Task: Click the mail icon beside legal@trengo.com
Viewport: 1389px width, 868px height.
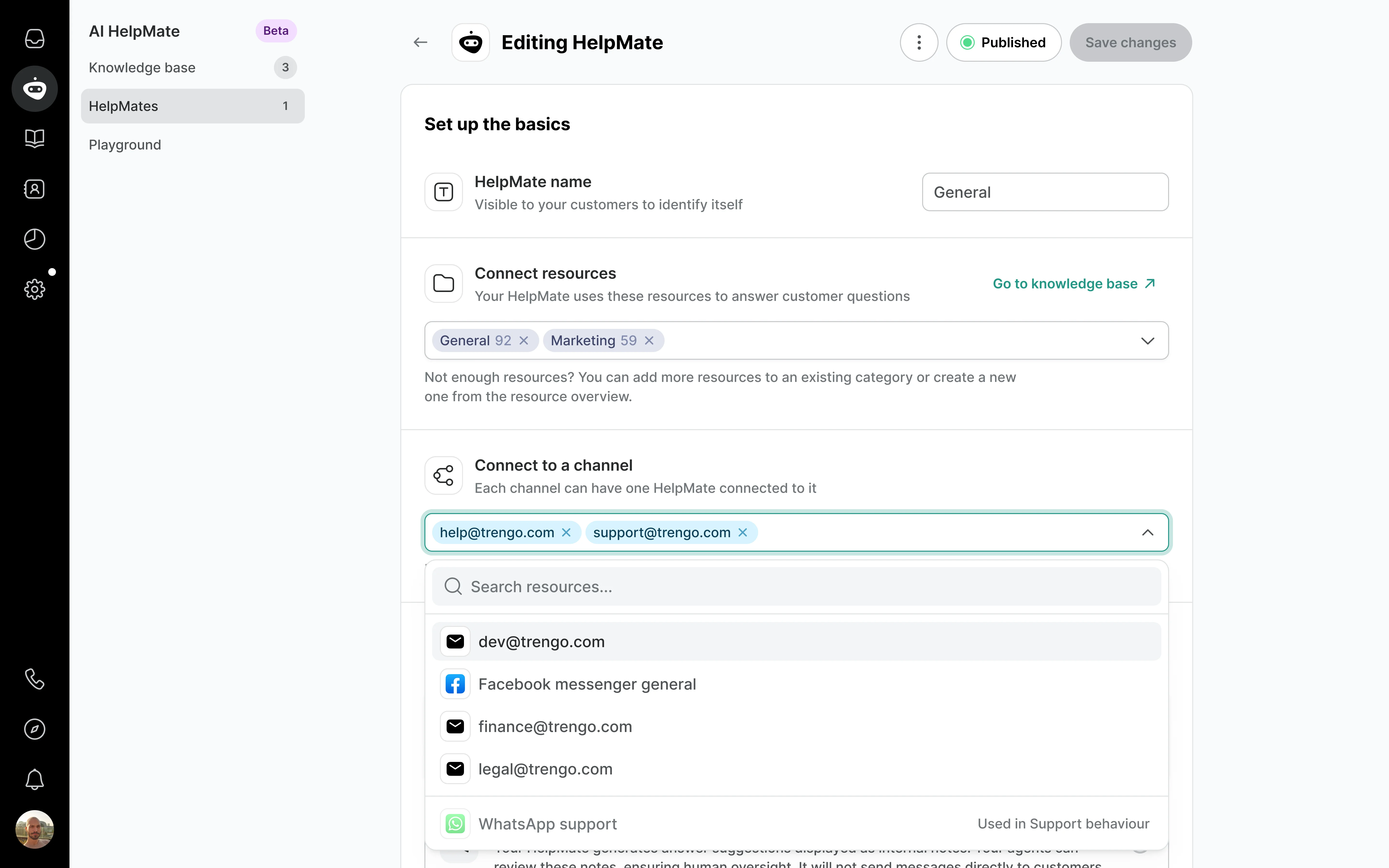Action: (455, 769)
